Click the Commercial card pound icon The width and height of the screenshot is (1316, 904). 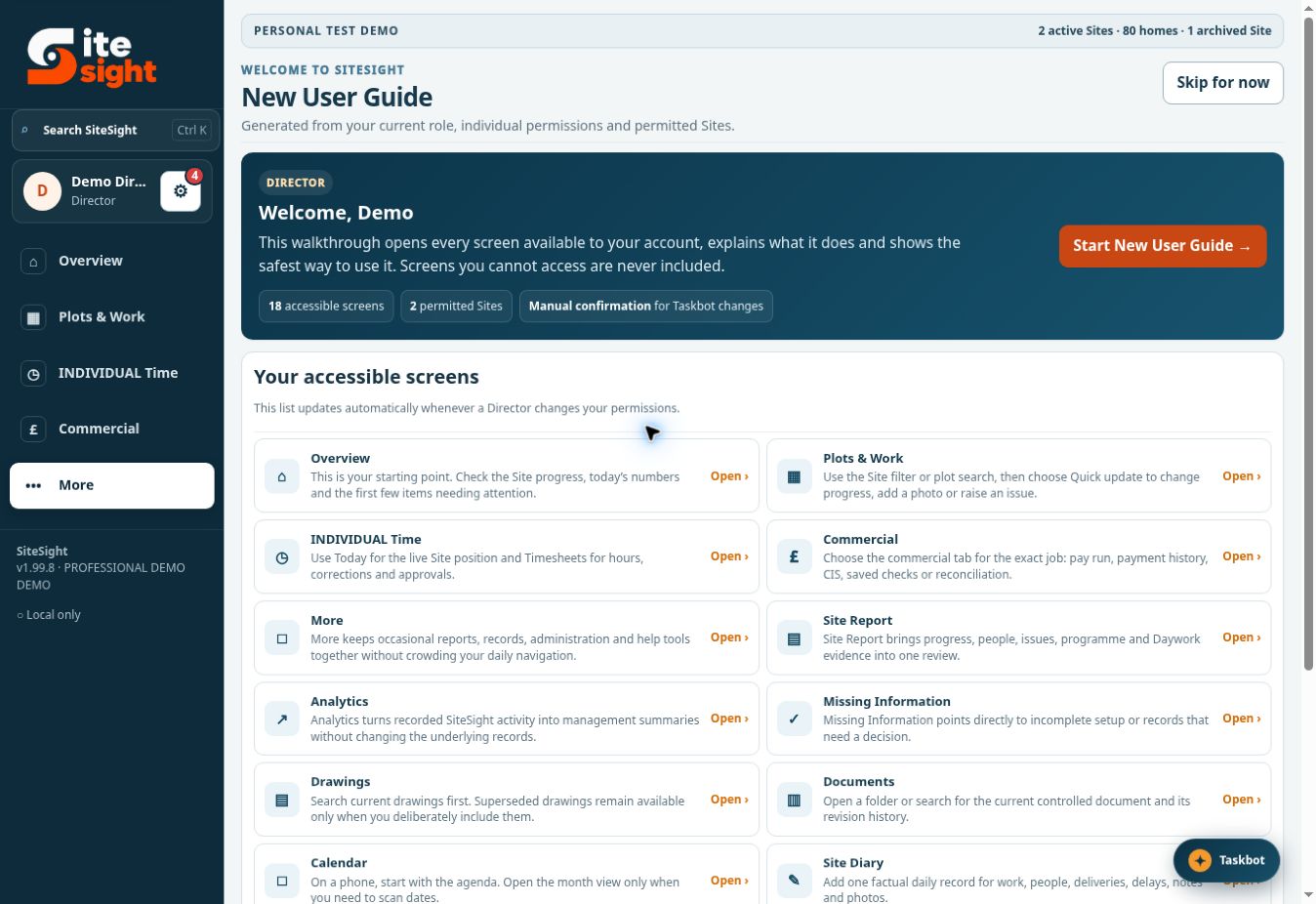[794, 557]
